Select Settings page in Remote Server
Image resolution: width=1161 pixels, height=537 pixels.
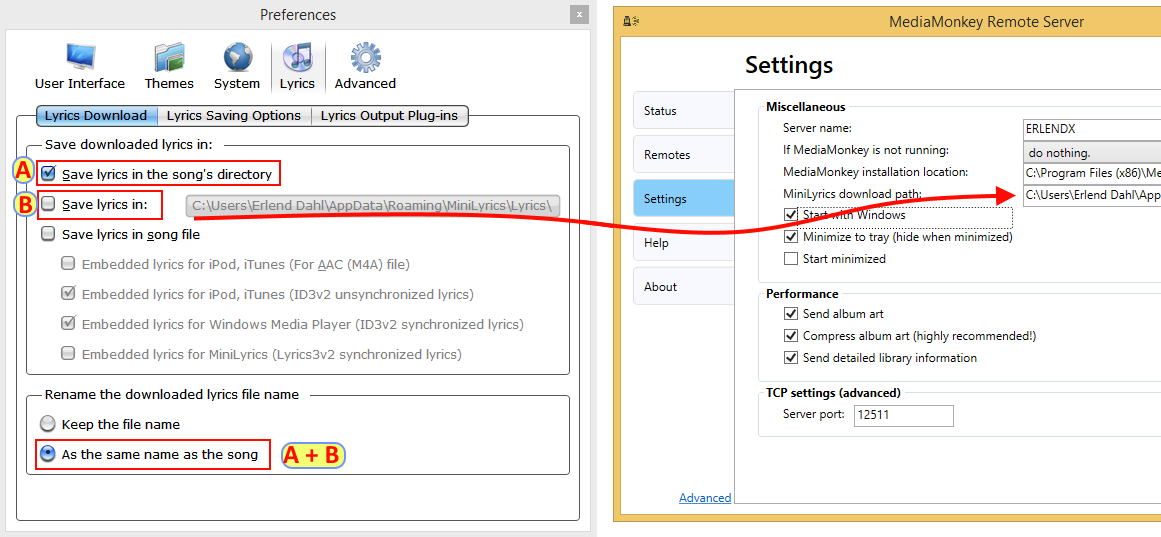(683, 199)
